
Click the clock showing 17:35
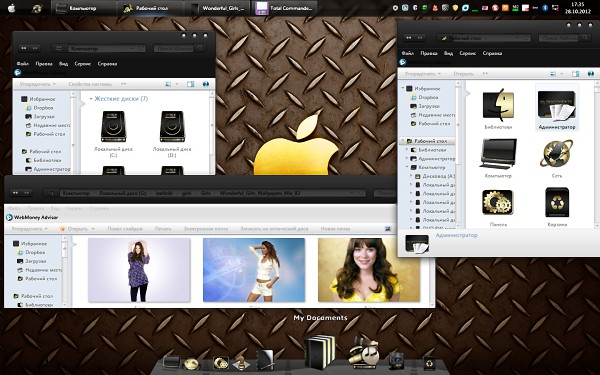577,8
